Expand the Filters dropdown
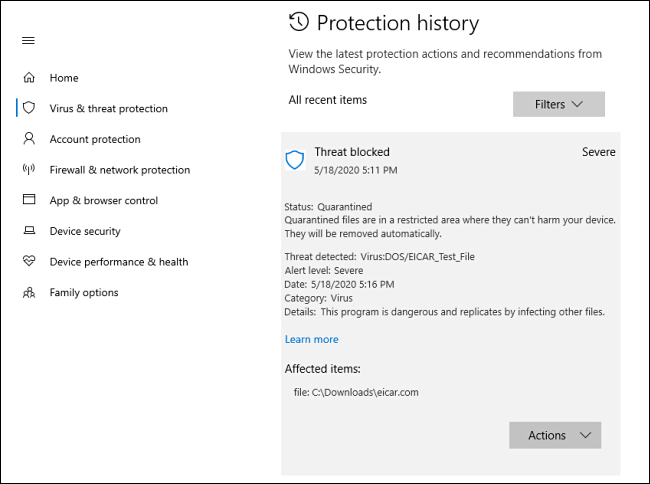Image resolution: width=650 pixels, height=484 pixels. (x=558, y=104)
